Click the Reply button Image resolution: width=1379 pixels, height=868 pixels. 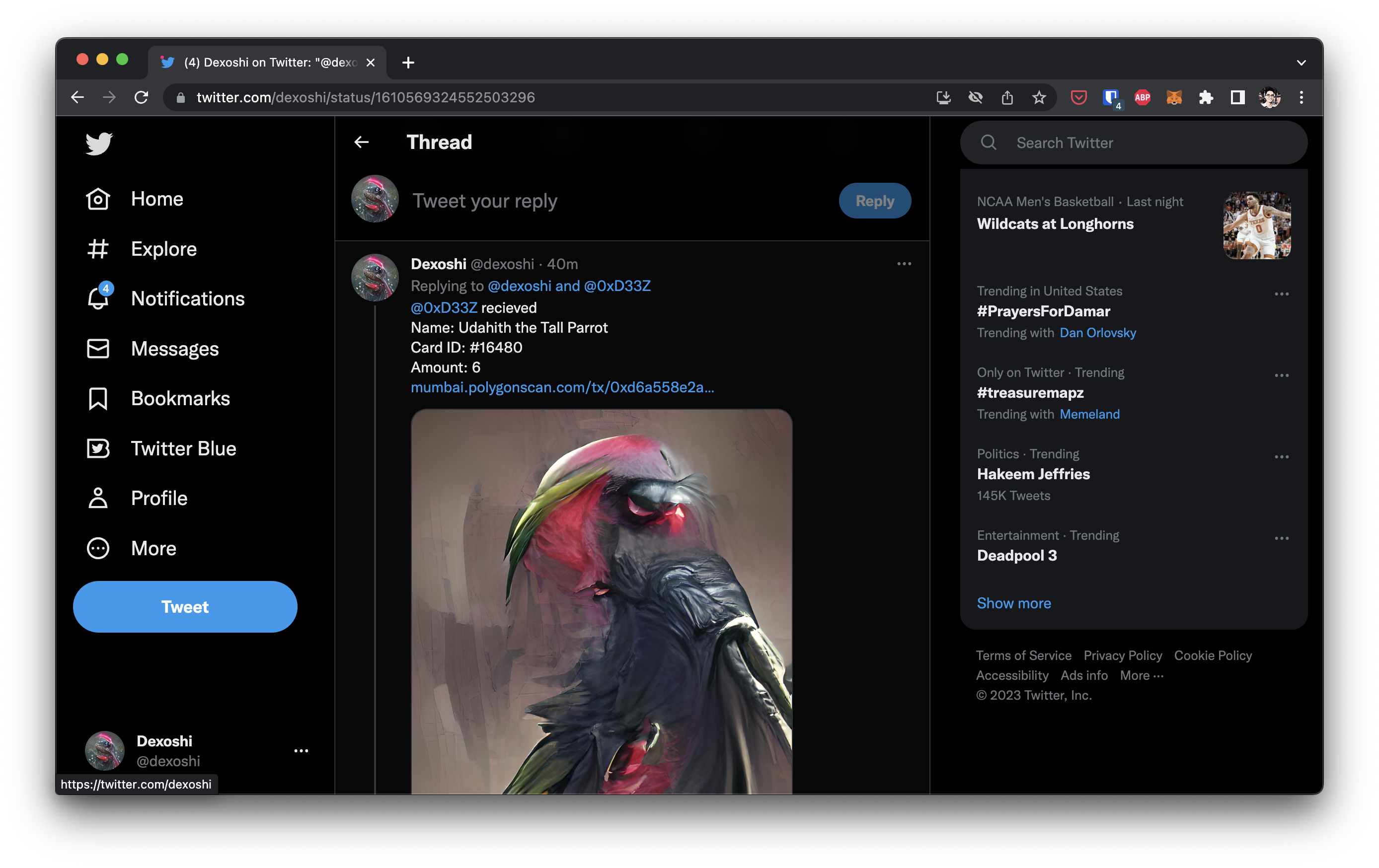874,201
